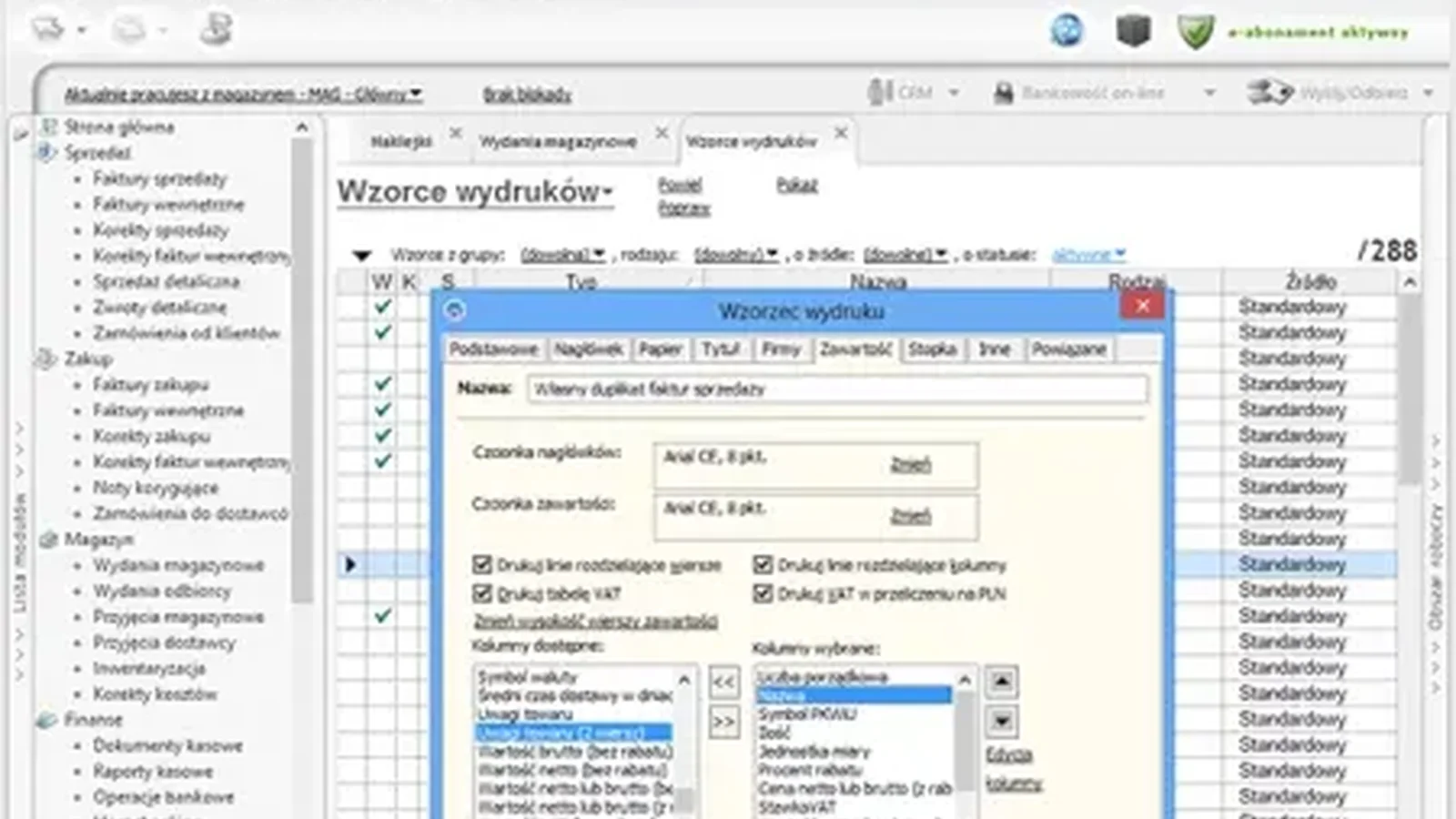The width and height of the screenshot is (1456, 819).
Task: Move selected column up with arrow button
Action: click(1001, 682)
